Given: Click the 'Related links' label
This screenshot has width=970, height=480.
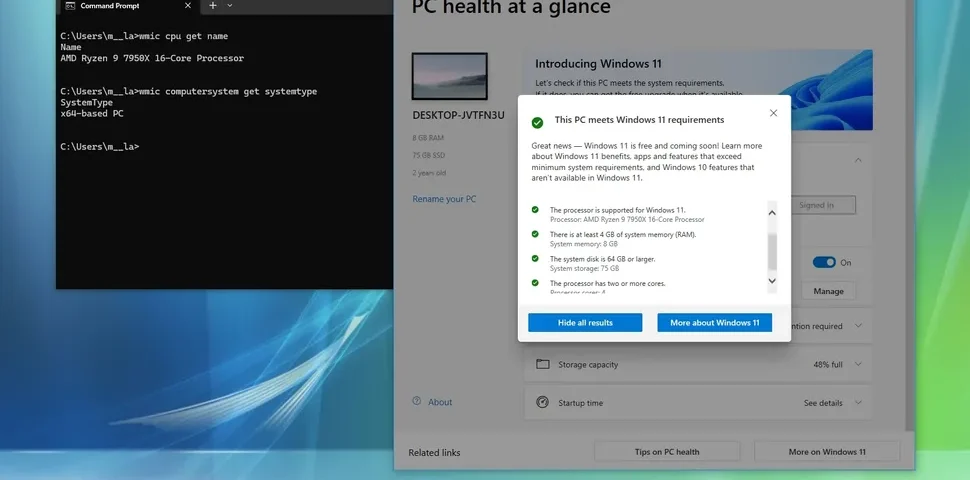Looking at the screenshot, I should 434,453.
